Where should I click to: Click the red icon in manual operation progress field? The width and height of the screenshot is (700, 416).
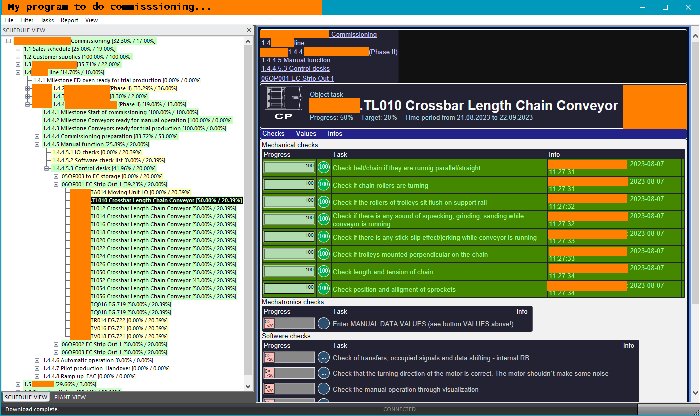pos(269,388)
